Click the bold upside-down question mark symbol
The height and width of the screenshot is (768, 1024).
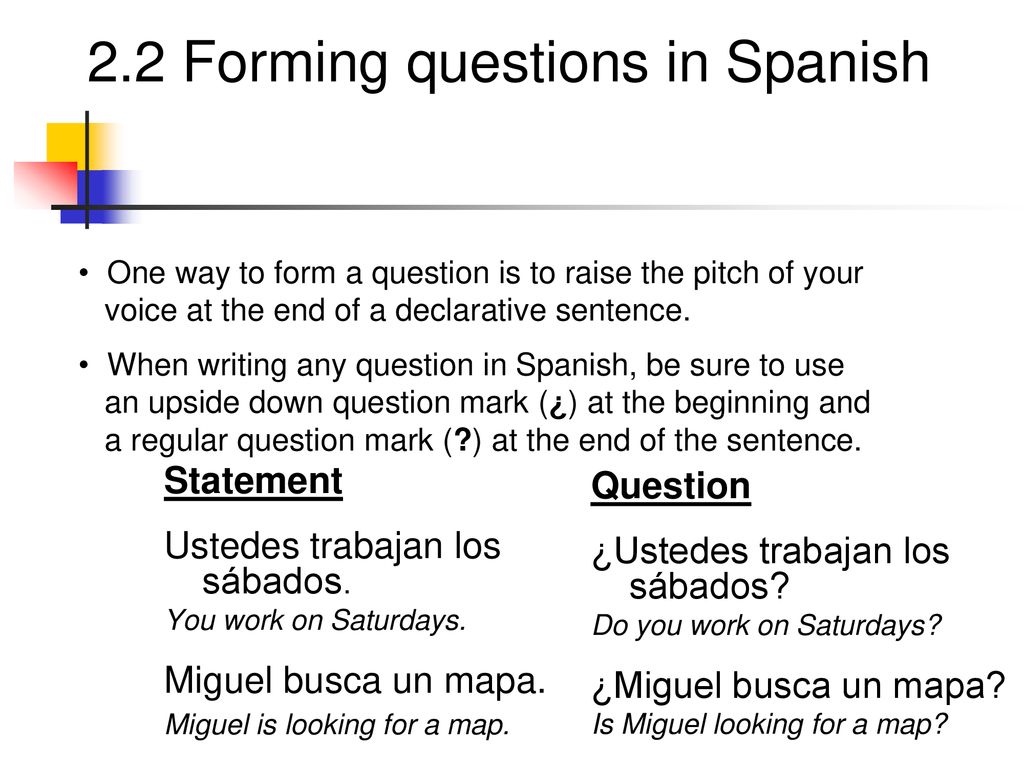[558, 404]
